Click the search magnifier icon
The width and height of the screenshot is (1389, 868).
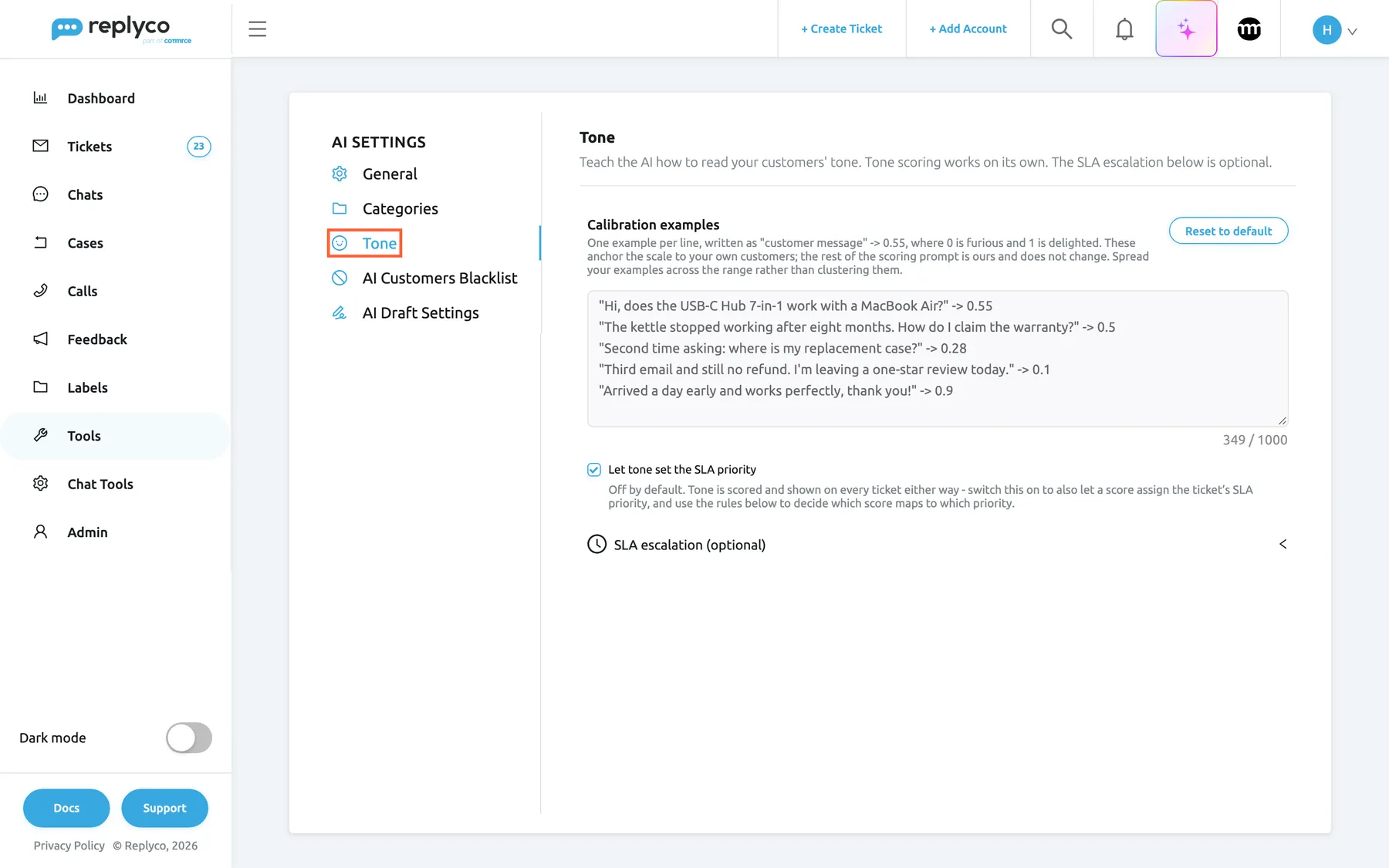(x=1062, y=29)
